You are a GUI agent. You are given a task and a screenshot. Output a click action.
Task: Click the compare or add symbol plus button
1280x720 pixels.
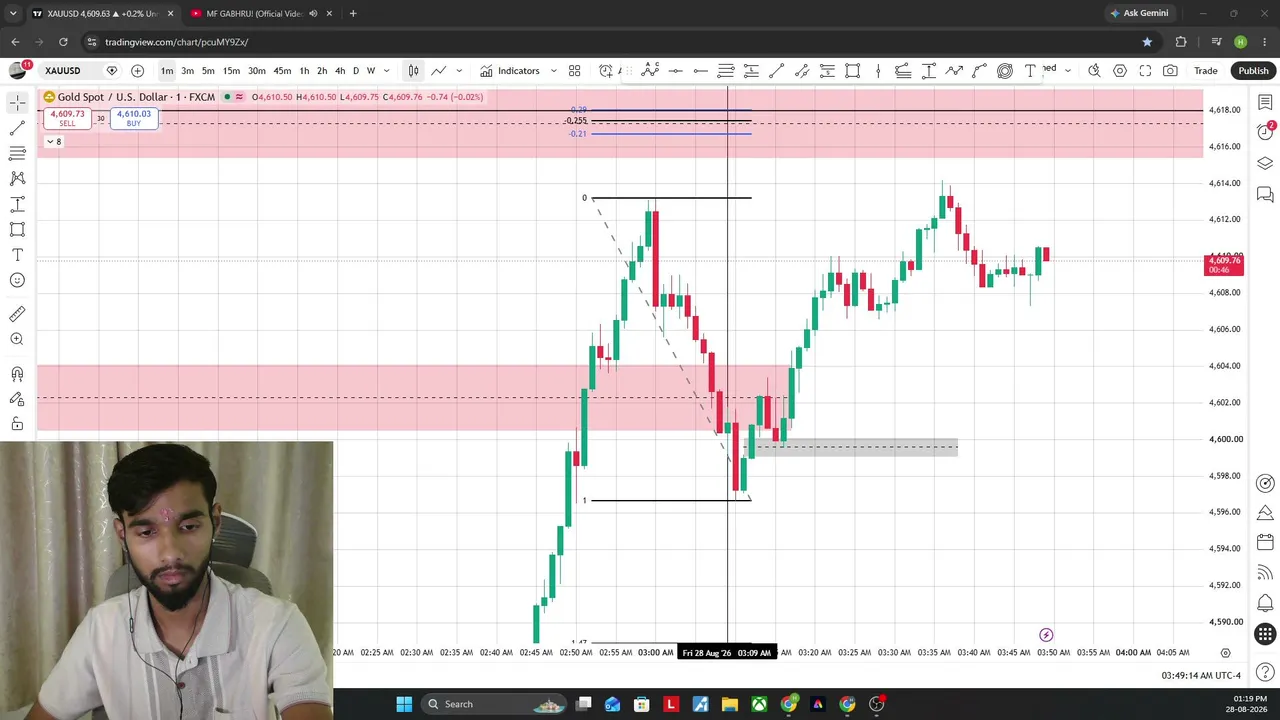137,71
